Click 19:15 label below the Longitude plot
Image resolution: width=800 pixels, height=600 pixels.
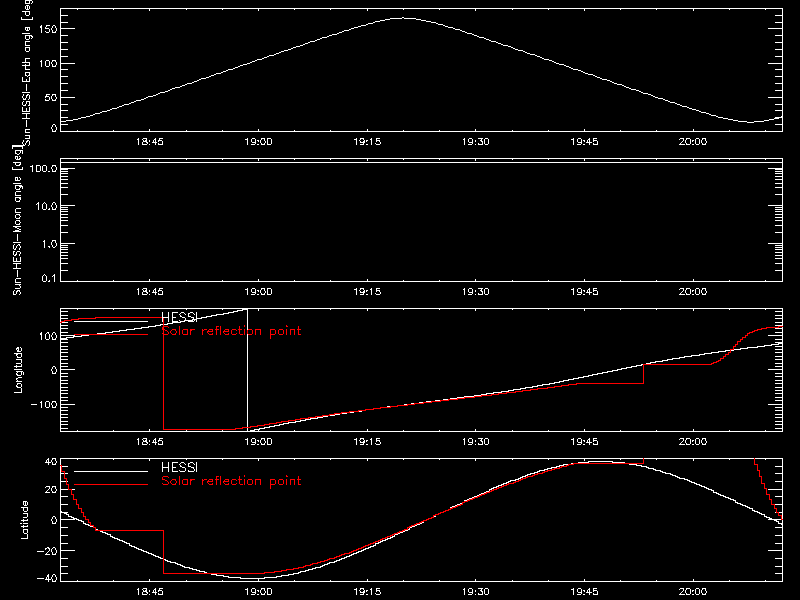pos(367,442)
